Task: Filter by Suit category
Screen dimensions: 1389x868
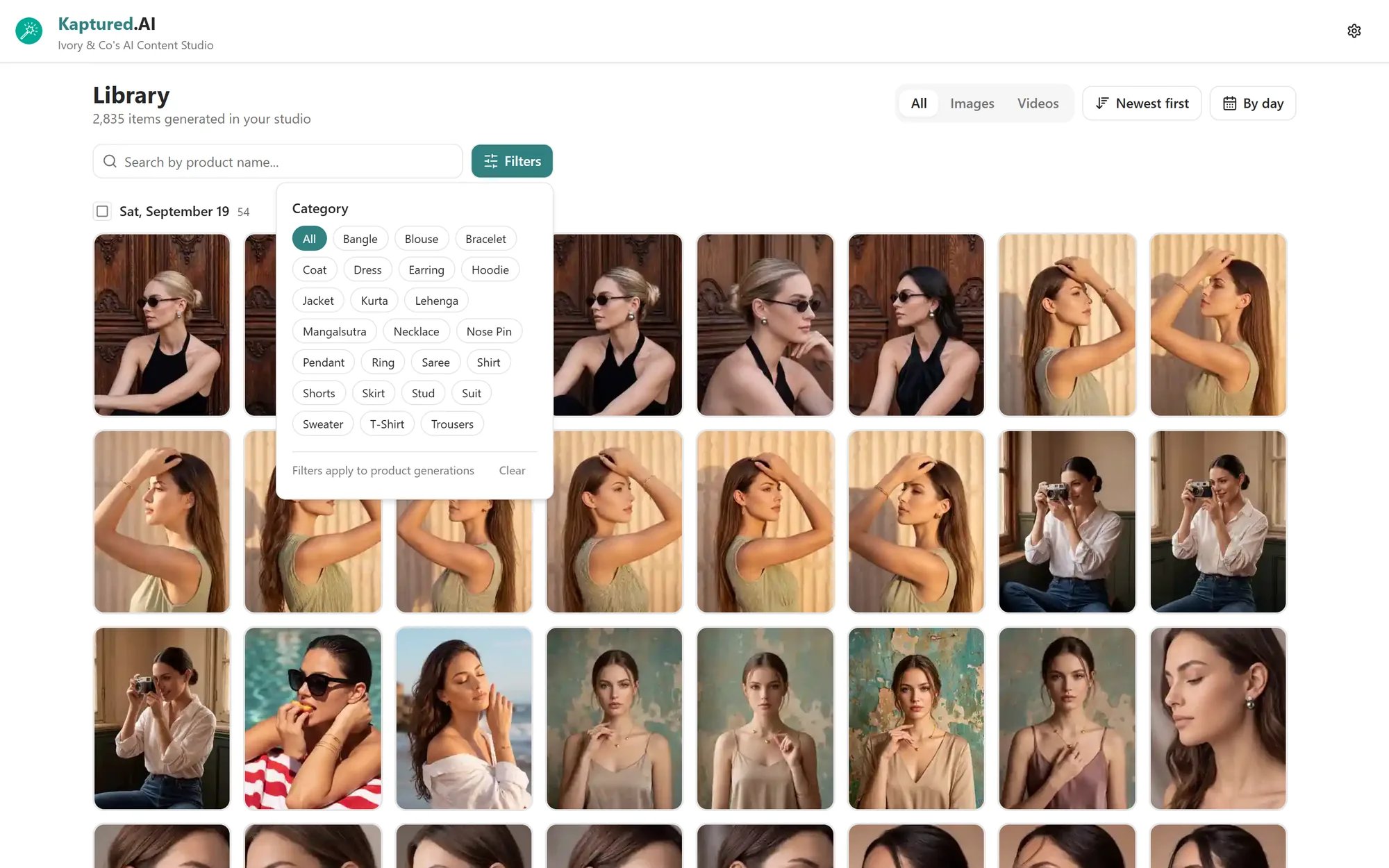Action: [472, 393]
